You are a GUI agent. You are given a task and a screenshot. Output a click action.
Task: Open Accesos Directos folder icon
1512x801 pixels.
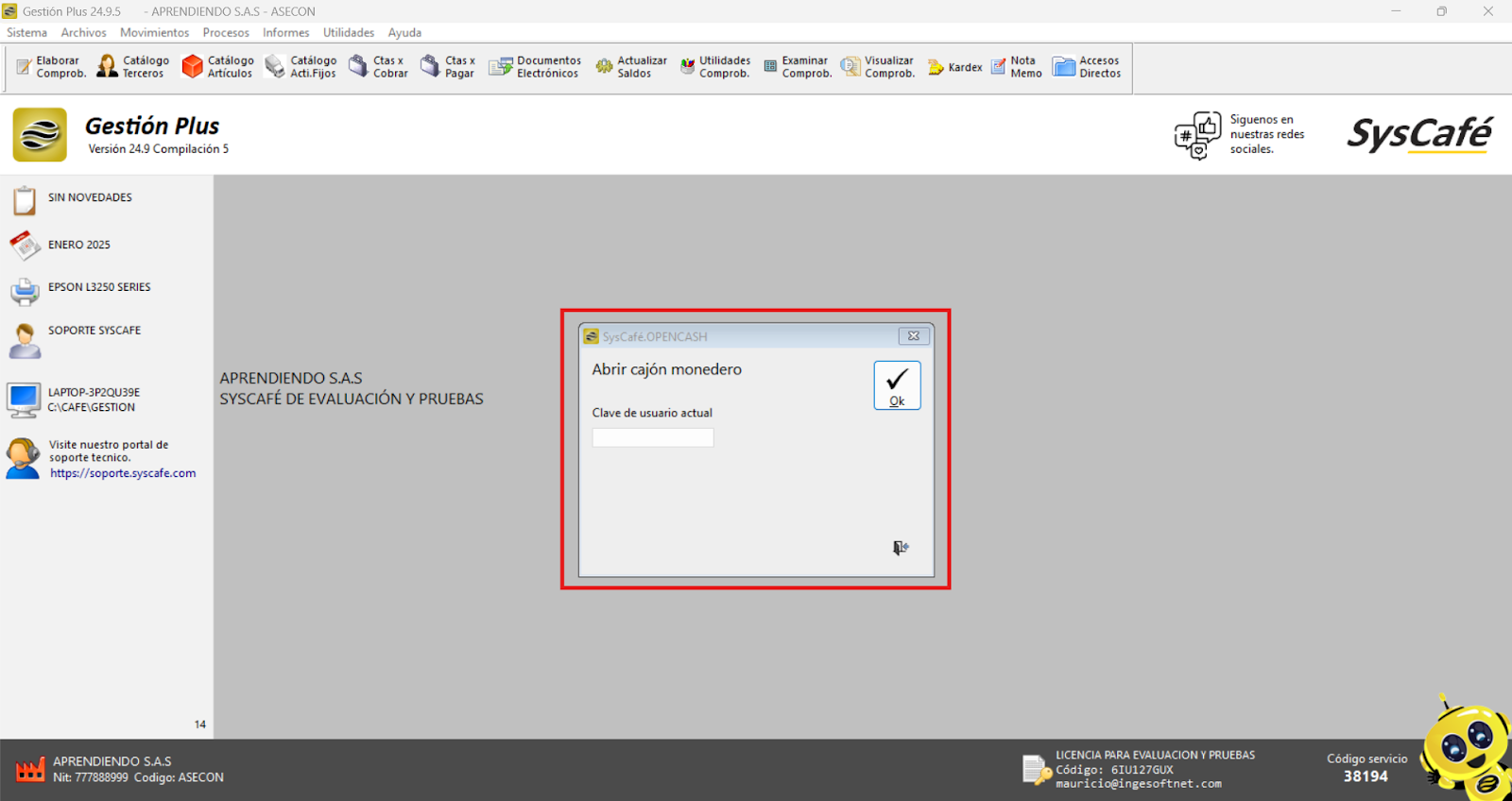tap(1064, 67)
